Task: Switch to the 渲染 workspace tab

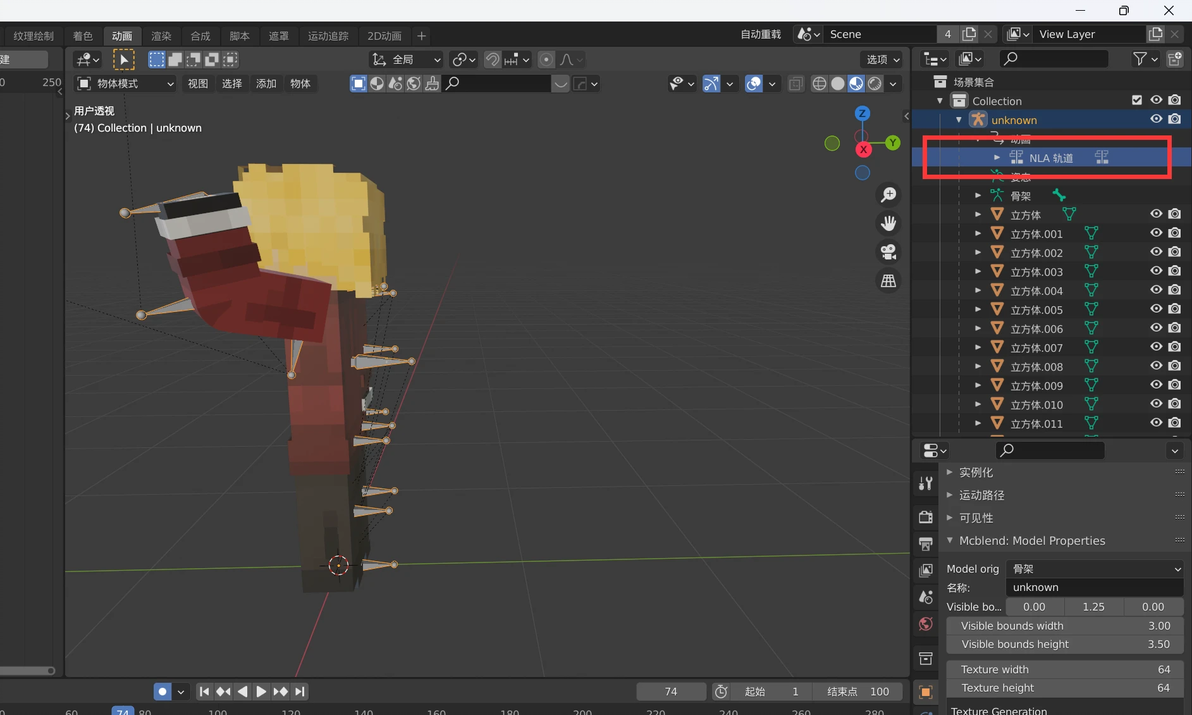Action: 161,36
